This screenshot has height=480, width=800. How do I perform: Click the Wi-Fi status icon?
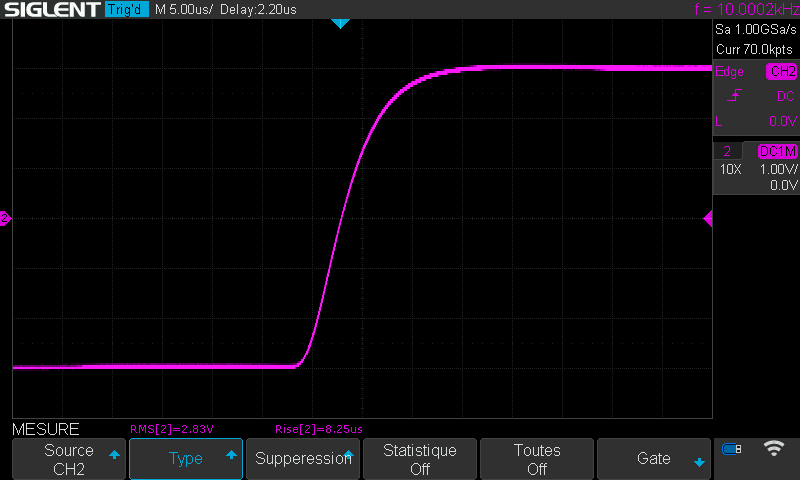(x=774, y=448)
